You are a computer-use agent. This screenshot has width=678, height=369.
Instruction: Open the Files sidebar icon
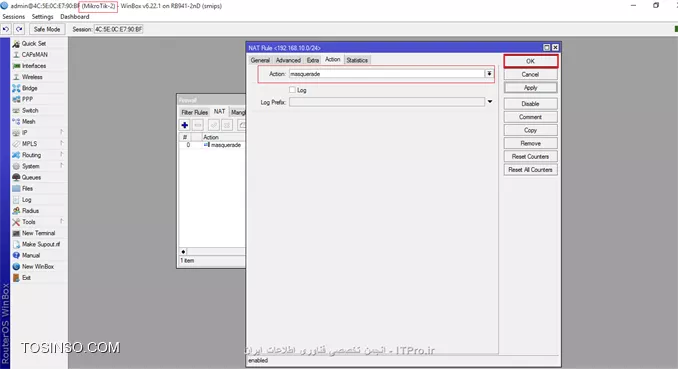tap(16, 189)
